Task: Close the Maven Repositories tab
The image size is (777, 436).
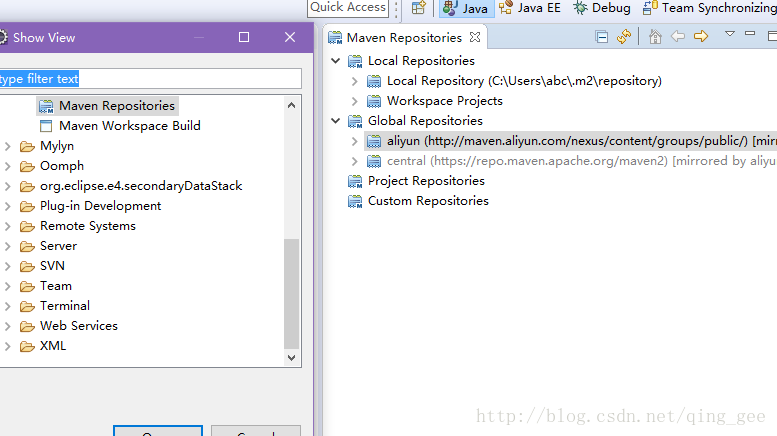Action: pyautogui.click(x=475, y=37)
